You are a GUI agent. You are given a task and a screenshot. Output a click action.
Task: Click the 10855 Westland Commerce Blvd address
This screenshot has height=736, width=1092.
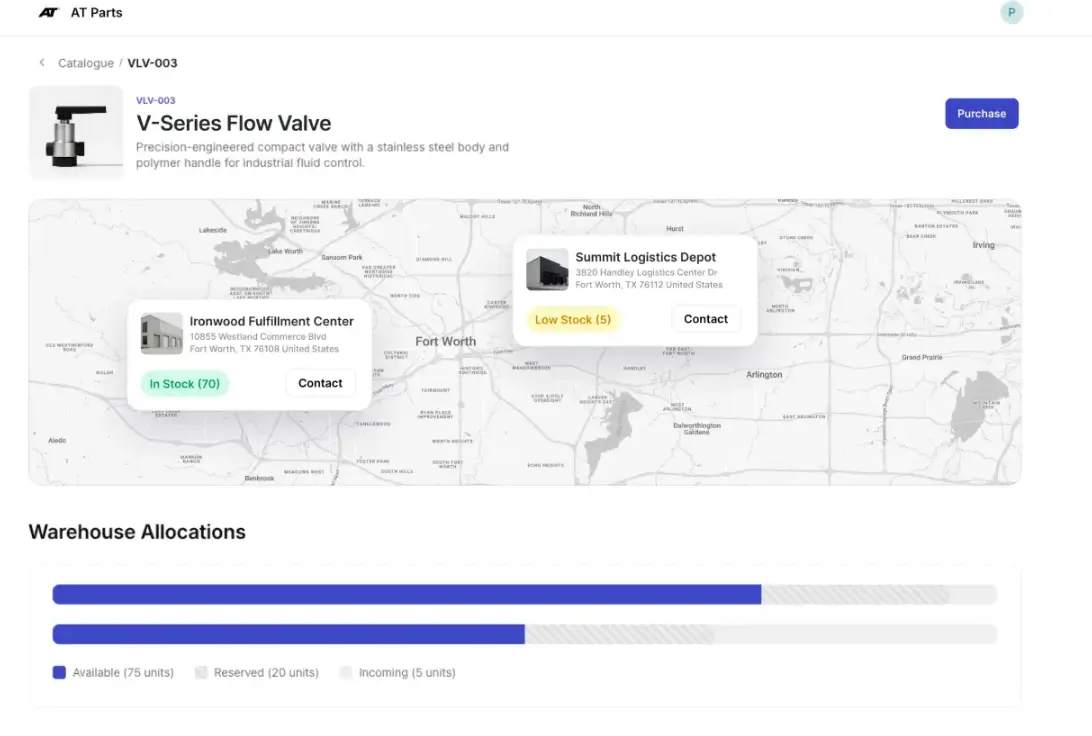click(x=258, y=336)
